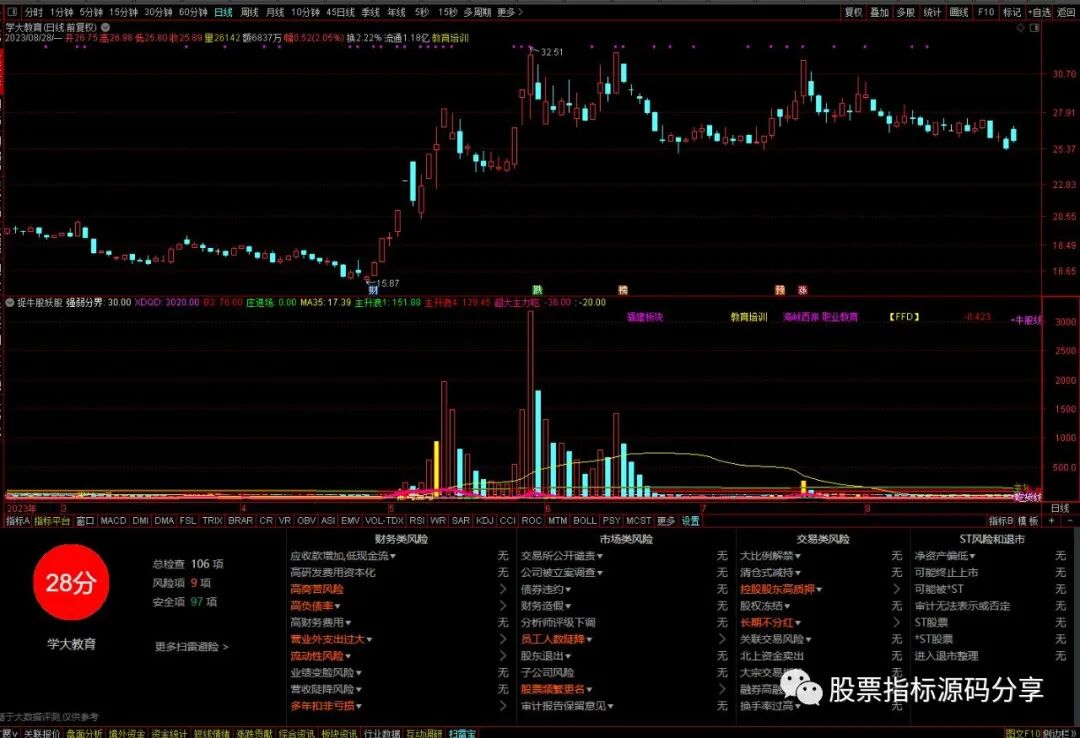The width and height of the screenshot is (1080, 738).
Task: Click the minus button at indicator bar end
Action: pos(1070,521)
